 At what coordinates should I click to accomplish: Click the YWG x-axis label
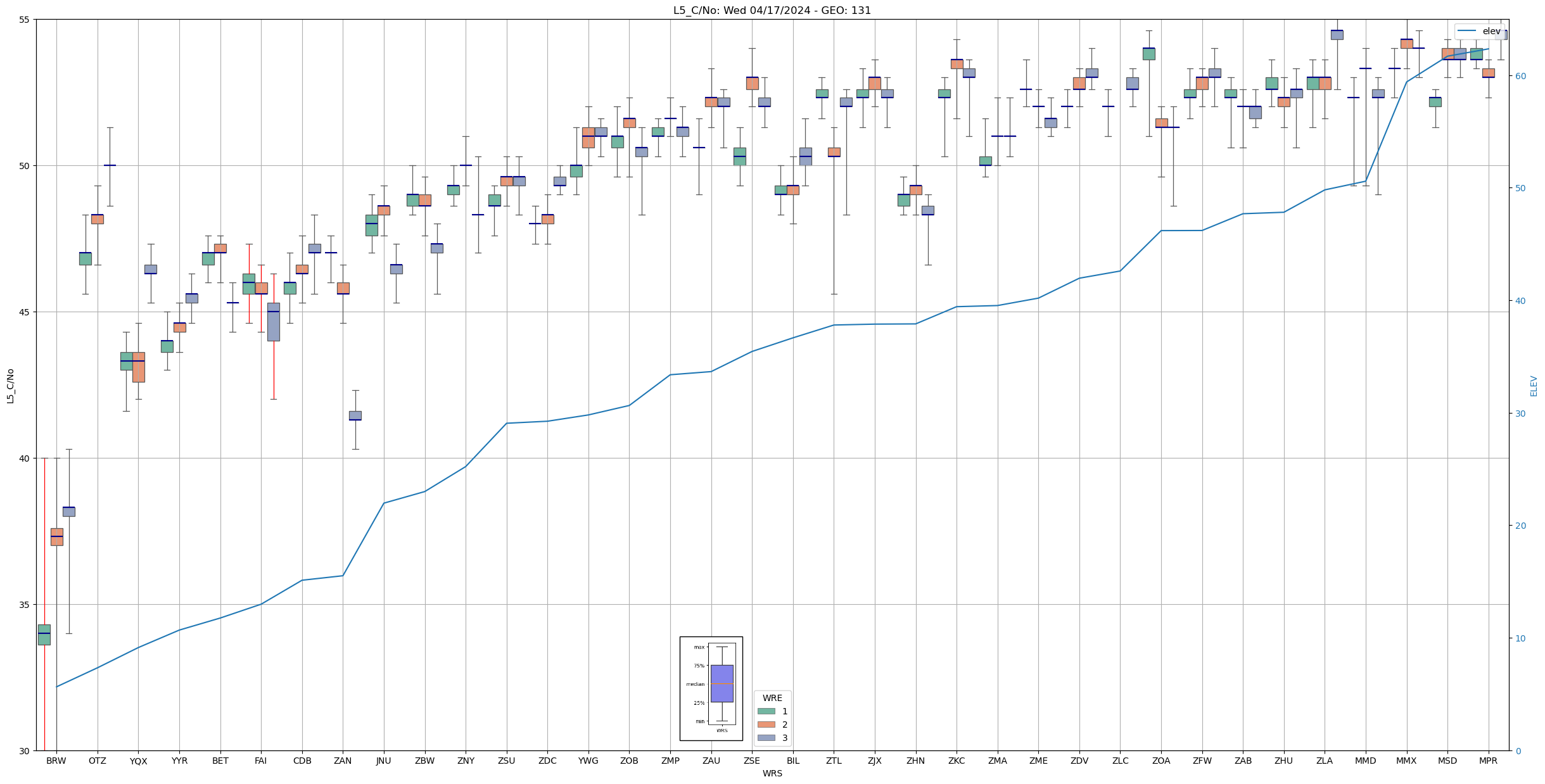(588, 761)
